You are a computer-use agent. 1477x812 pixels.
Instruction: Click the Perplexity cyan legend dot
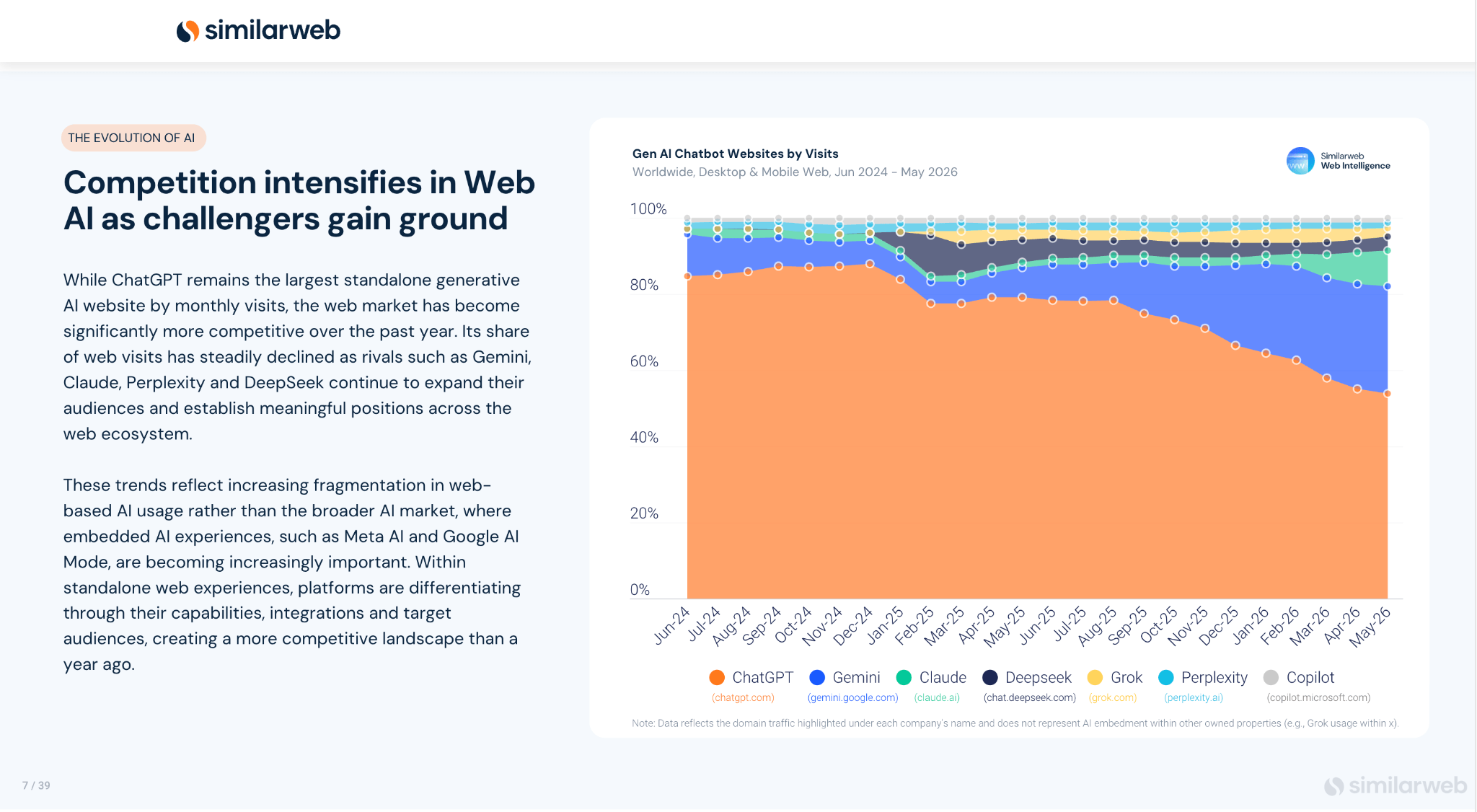click(1165, 677)
